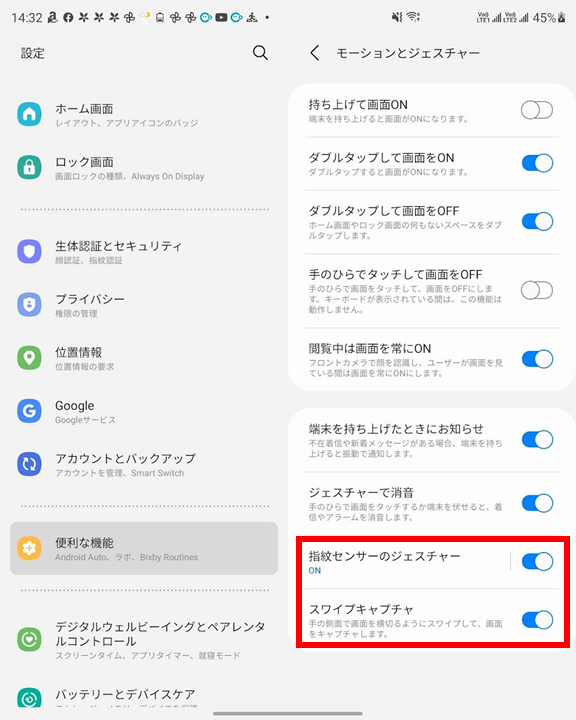The height and width of the screenshot is (720, 576).
Task: Turn off 閲覧中は画面を常にON toggle
Action: pos(537,359)
